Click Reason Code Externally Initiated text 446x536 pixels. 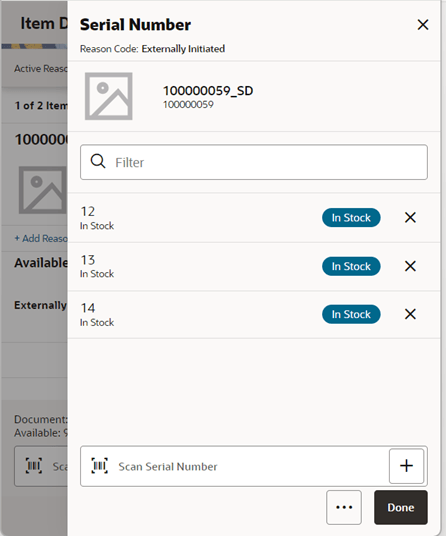[152, 49]
